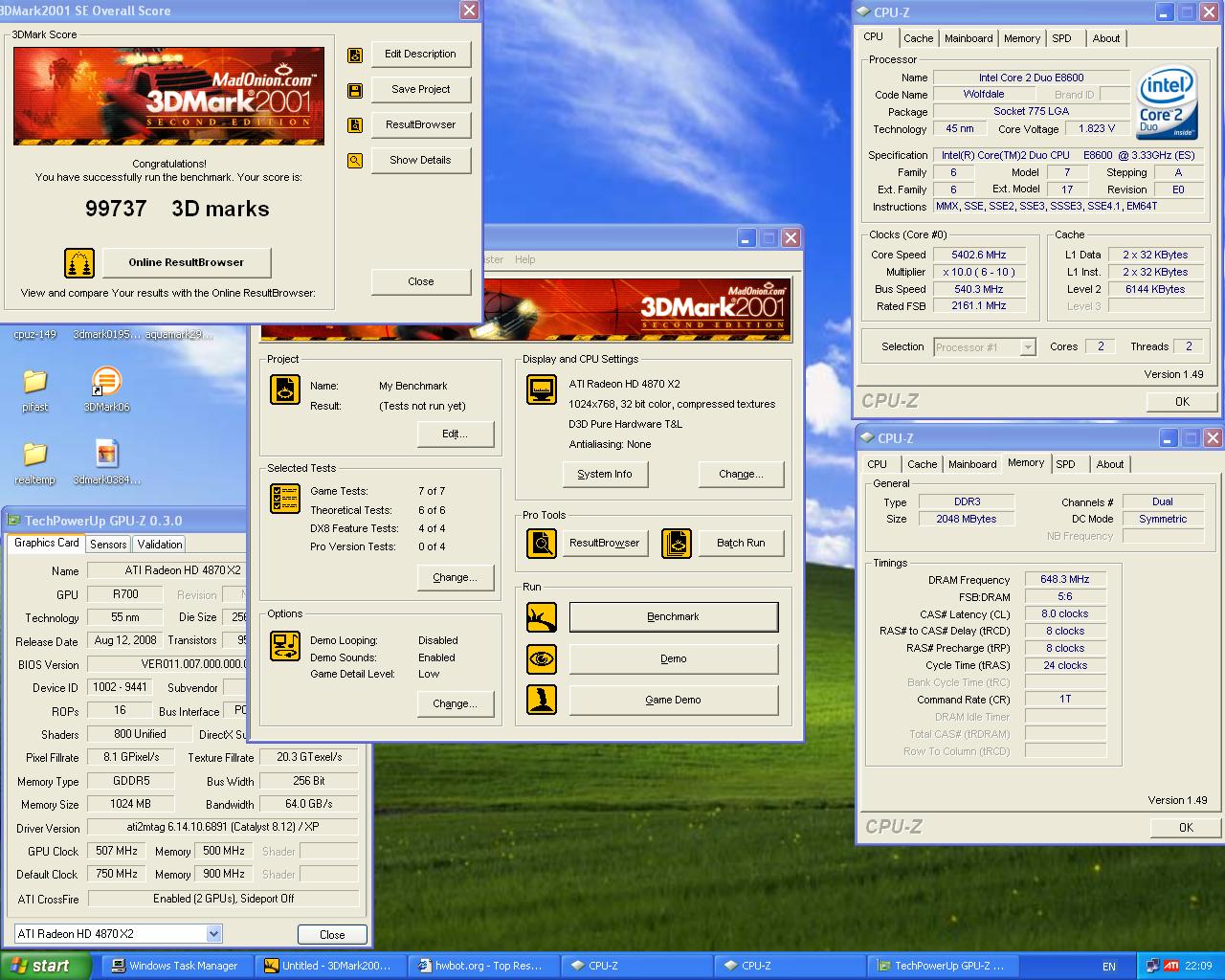The width and height of the screenshot is (1225, 980).
Task: Open Windows Task Manager from taskbar
Action: (177, 966)
